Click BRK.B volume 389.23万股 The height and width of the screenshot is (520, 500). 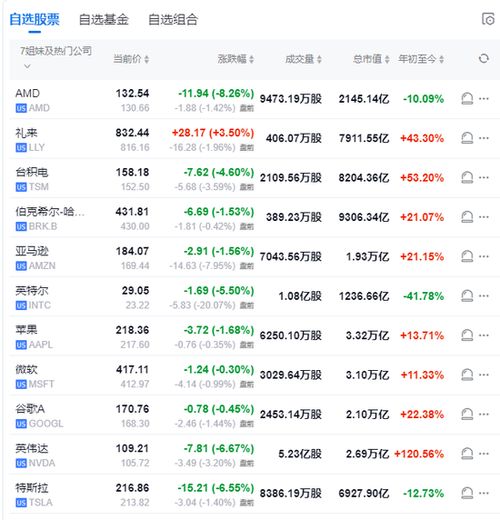pos(294,217)
